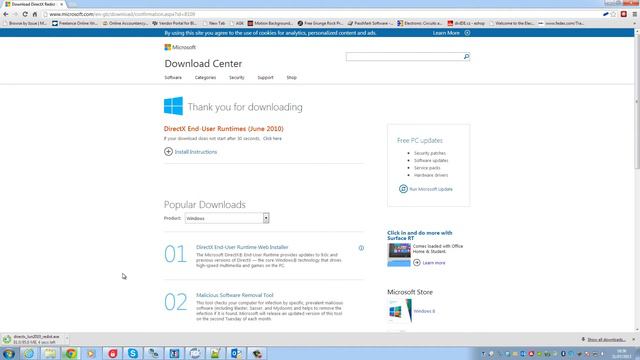Click the Run Microsoft Update link
This screenshot has height=360, width=640.
click(x=431, y=189)
